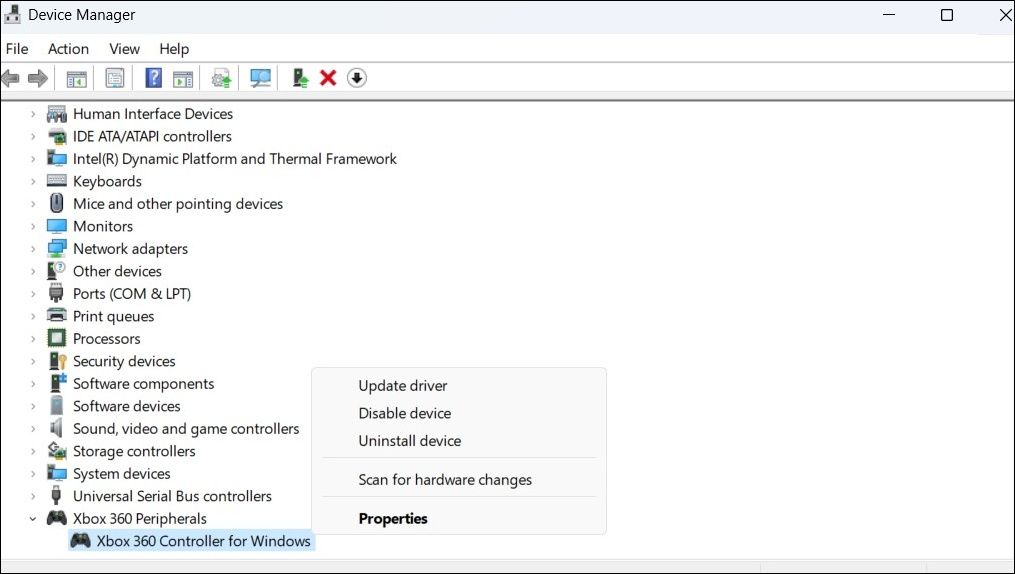Click the black down-arrow disable device icon

[357, 78]
